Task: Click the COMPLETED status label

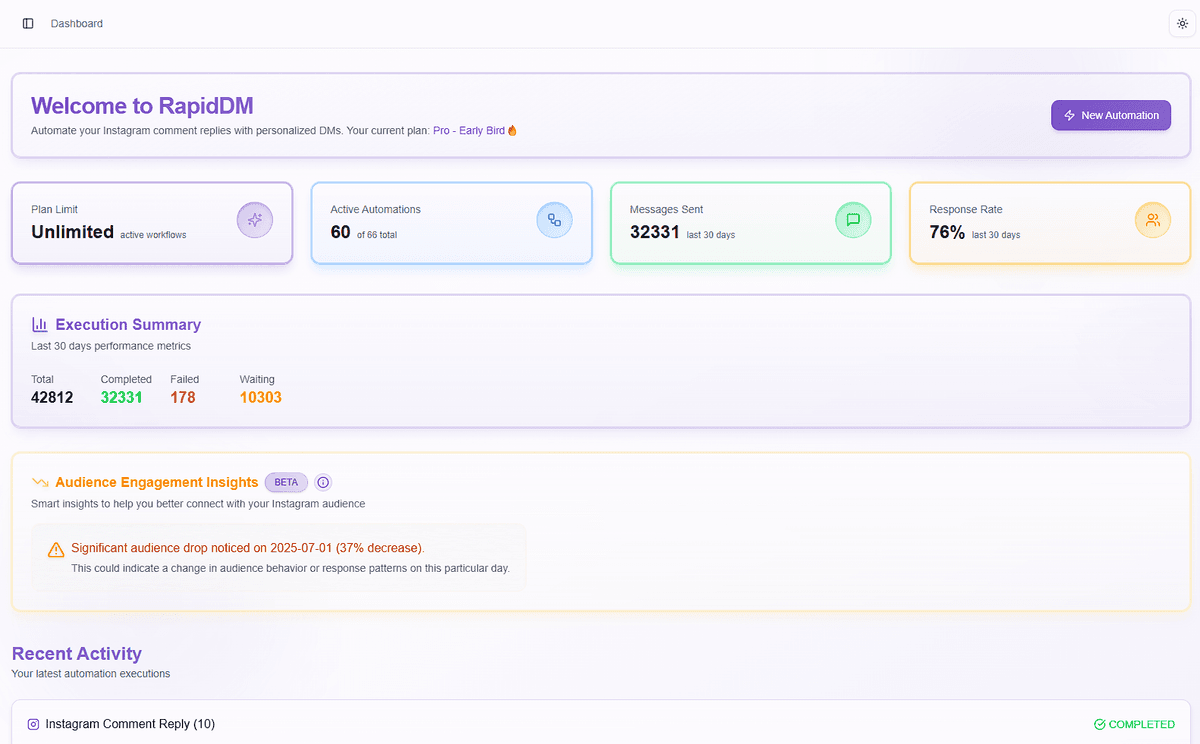Action: 1142,724
